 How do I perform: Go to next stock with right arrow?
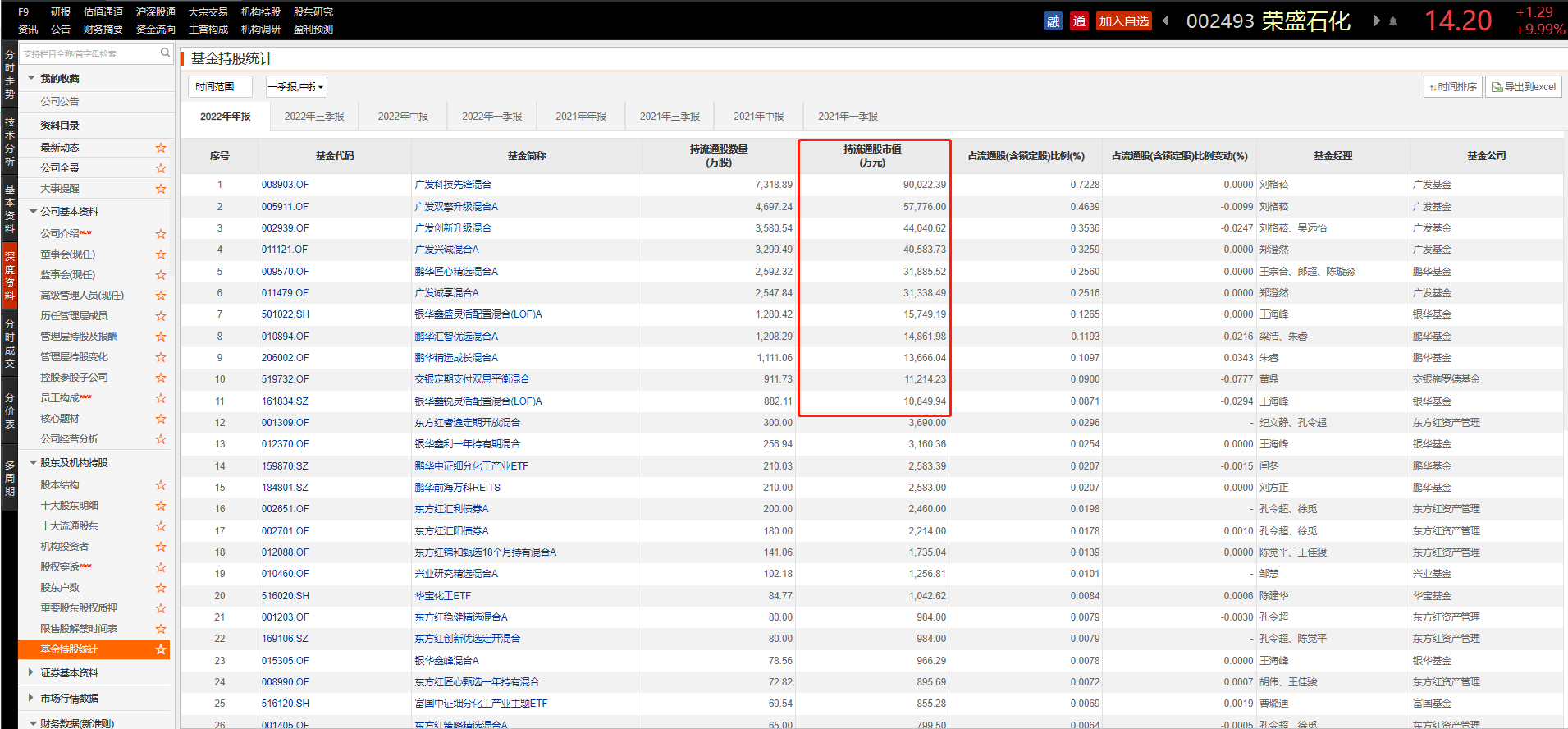[x=1376, y=21]
